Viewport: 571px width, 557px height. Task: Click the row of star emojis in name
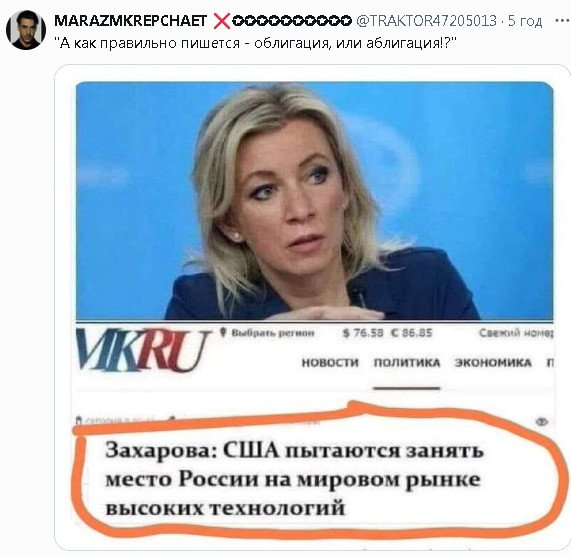point(292,21)
